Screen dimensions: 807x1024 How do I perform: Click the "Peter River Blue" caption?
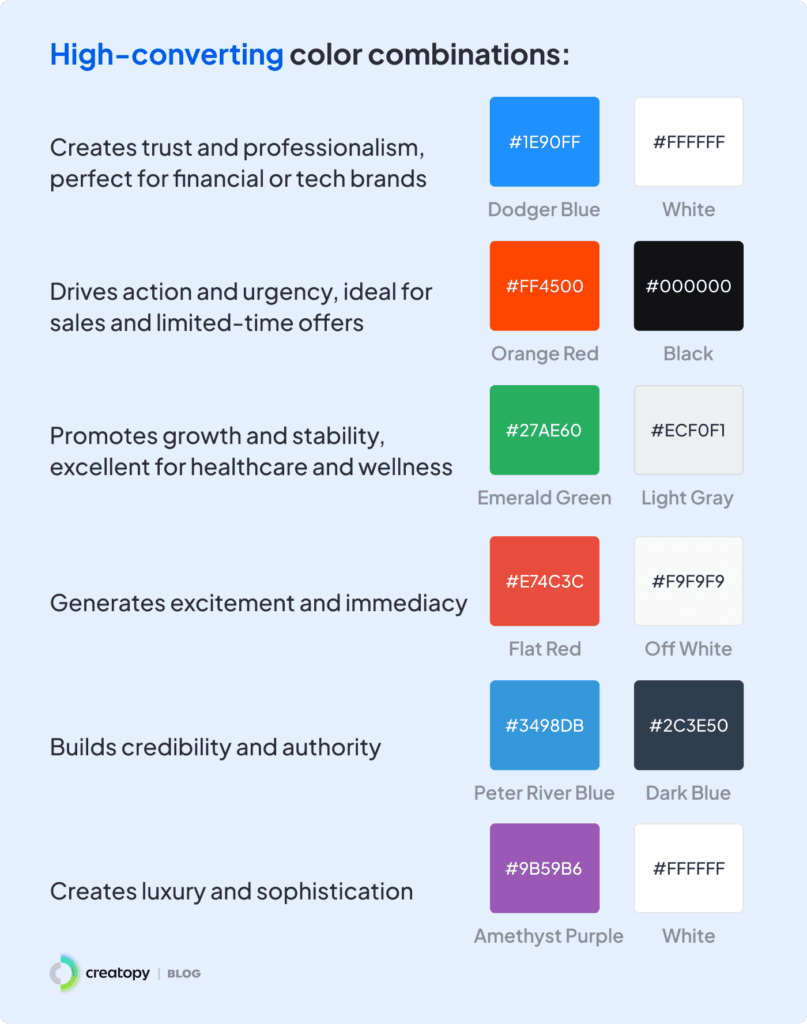544,793
